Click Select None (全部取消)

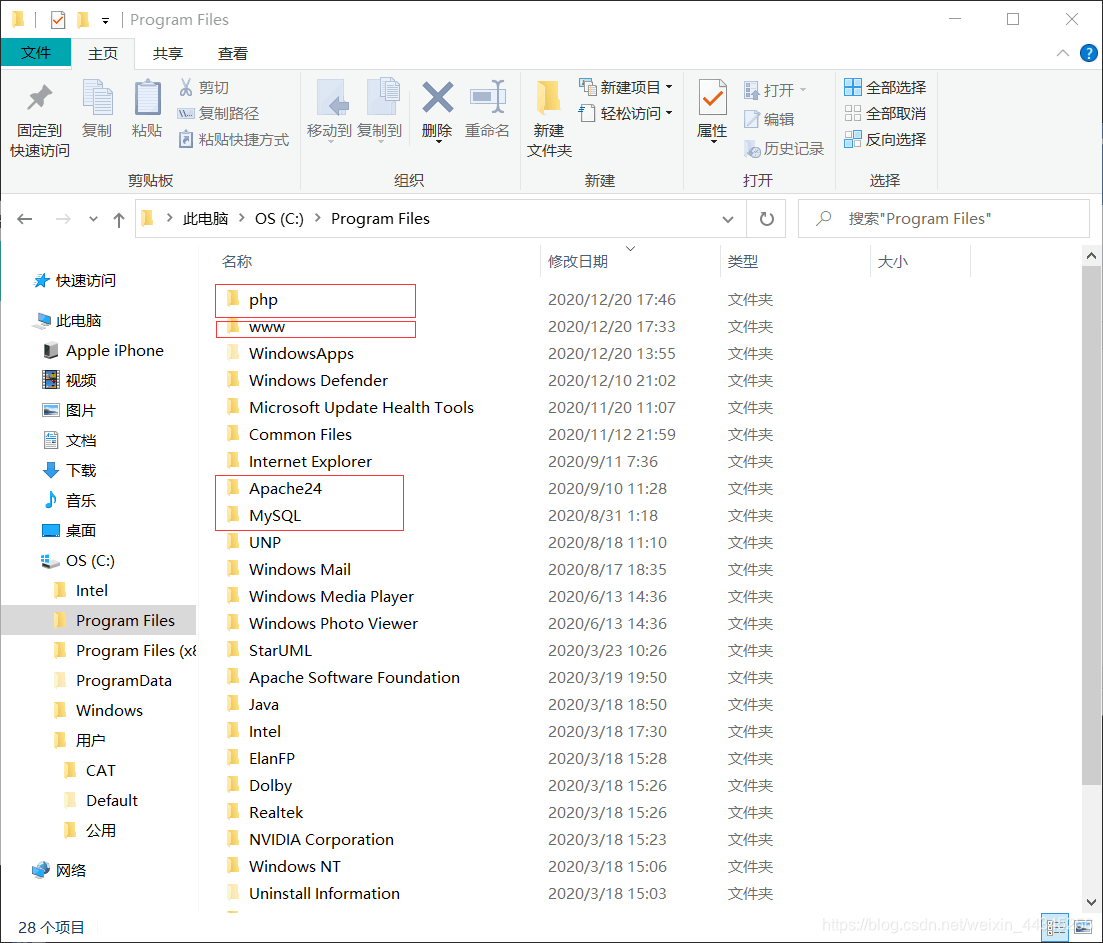pos(885,113)
